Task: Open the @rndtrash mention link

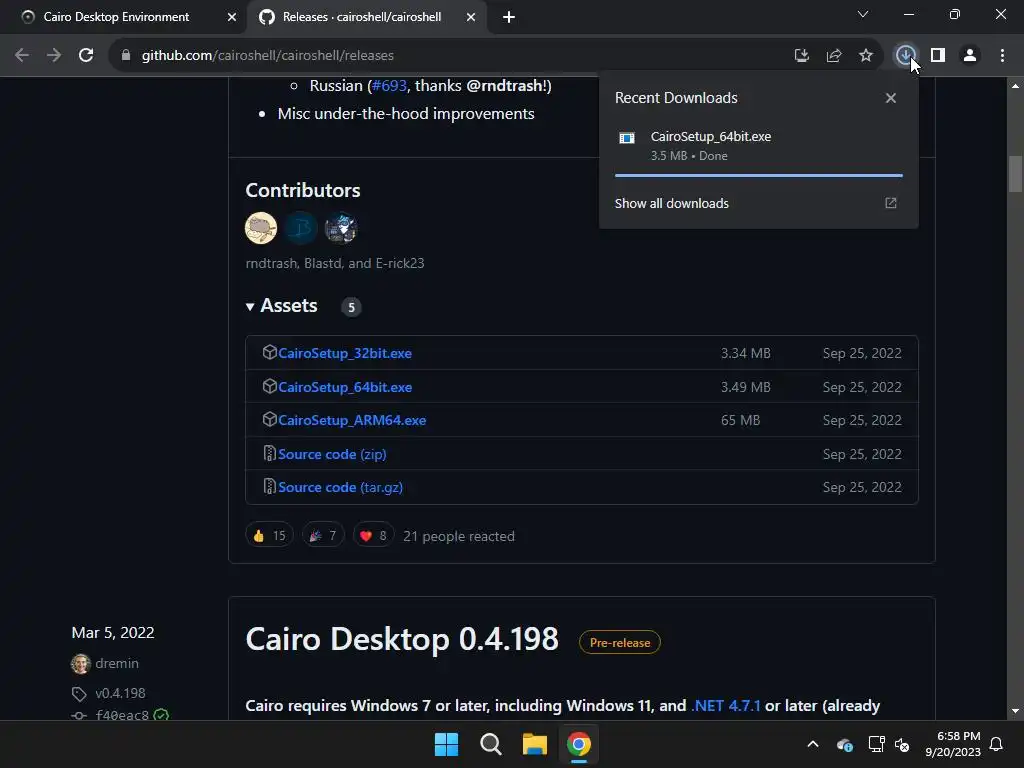Action: point(505,86)
